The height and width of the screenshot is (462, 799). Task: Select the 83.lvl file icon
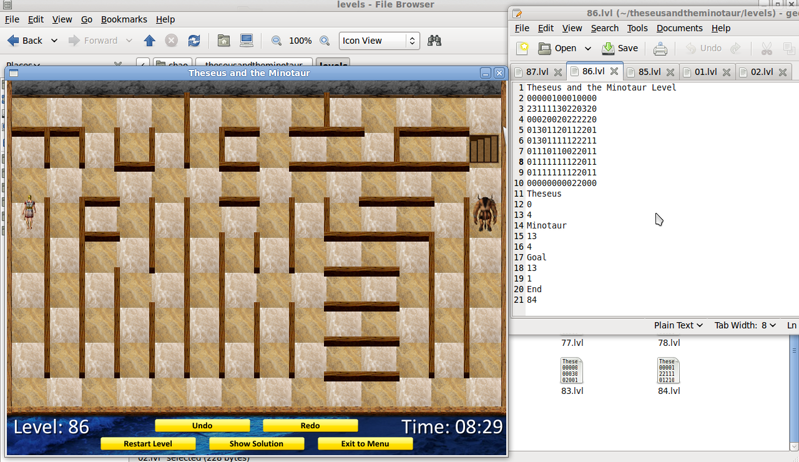tap(572, 370)
